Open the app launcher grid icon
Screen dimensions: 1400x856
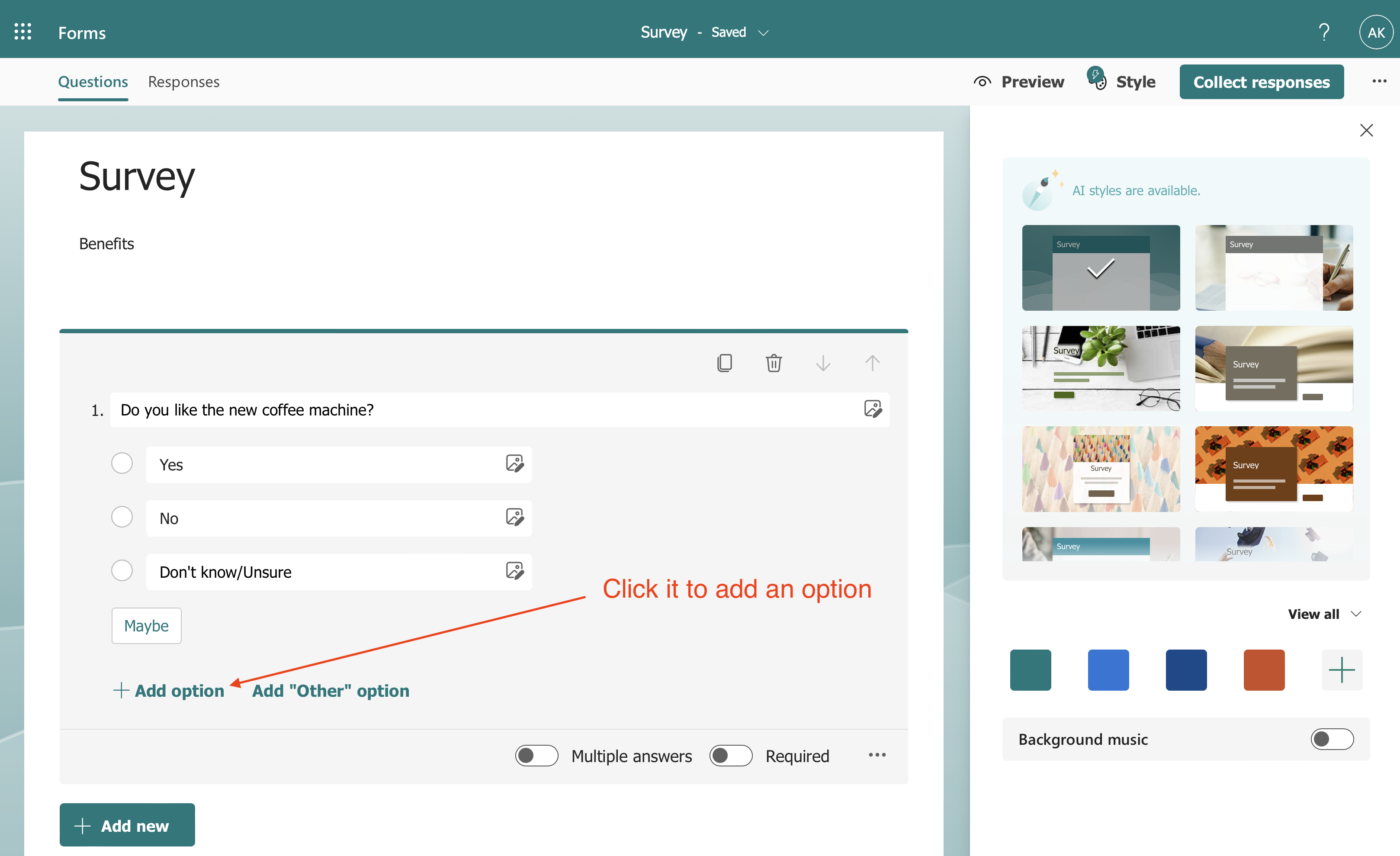coord(23,32)
